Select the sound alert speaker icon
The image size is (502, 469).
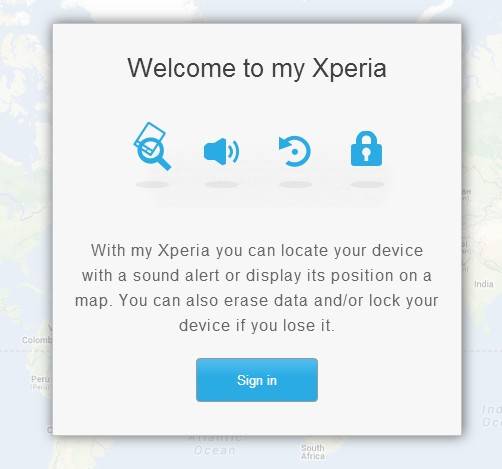coord(221,152)
